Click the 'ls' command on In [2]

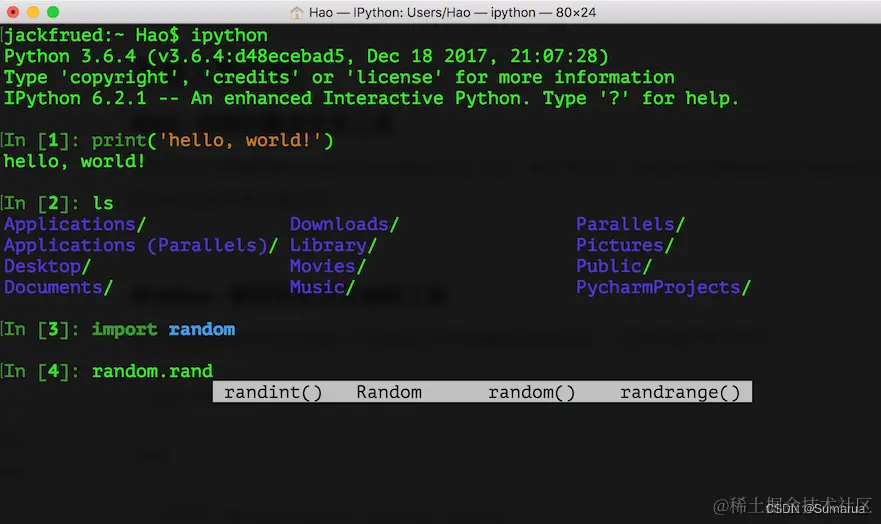pyautogui.click(x=103, y=203)
